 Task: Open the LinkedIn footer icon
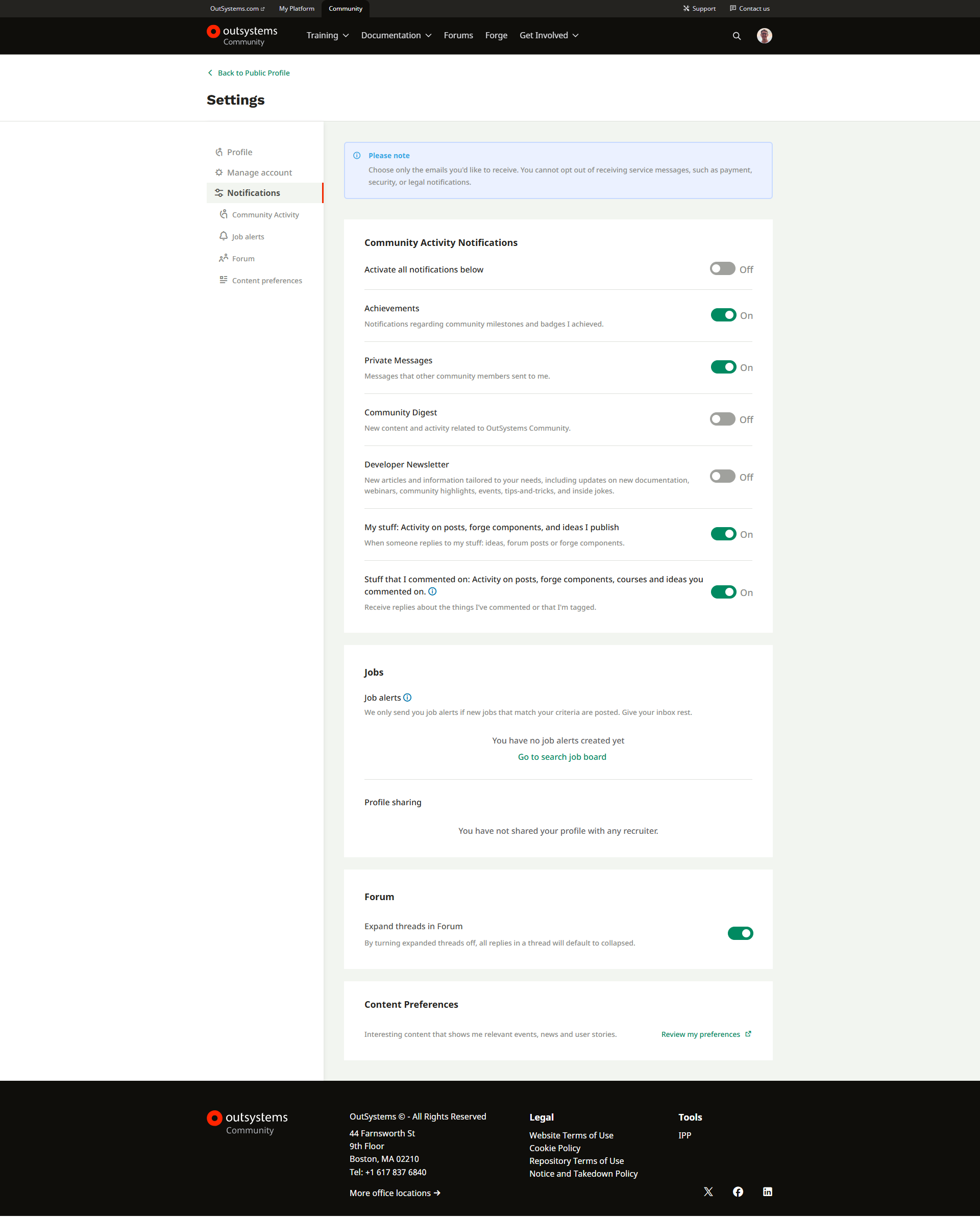[767, 1191]
